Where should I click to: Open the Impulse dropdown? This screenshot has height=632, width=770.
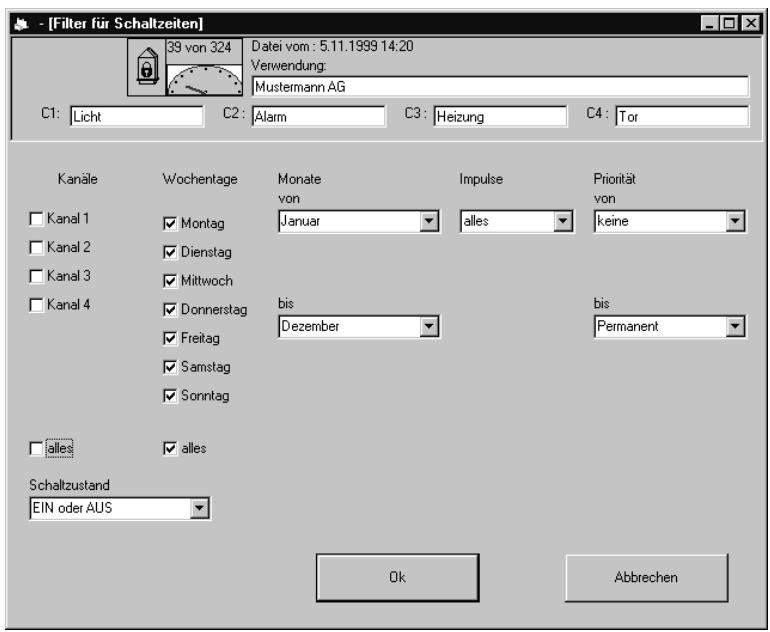562,222
